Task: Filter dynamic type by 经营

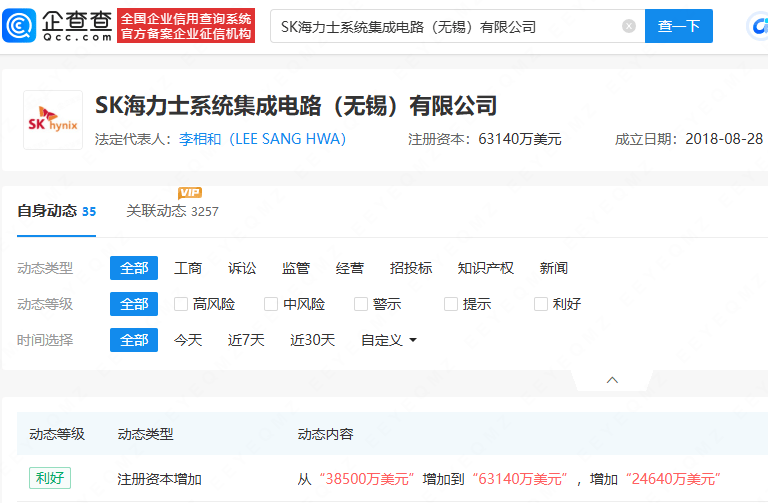Action: [x=350, y=268]
